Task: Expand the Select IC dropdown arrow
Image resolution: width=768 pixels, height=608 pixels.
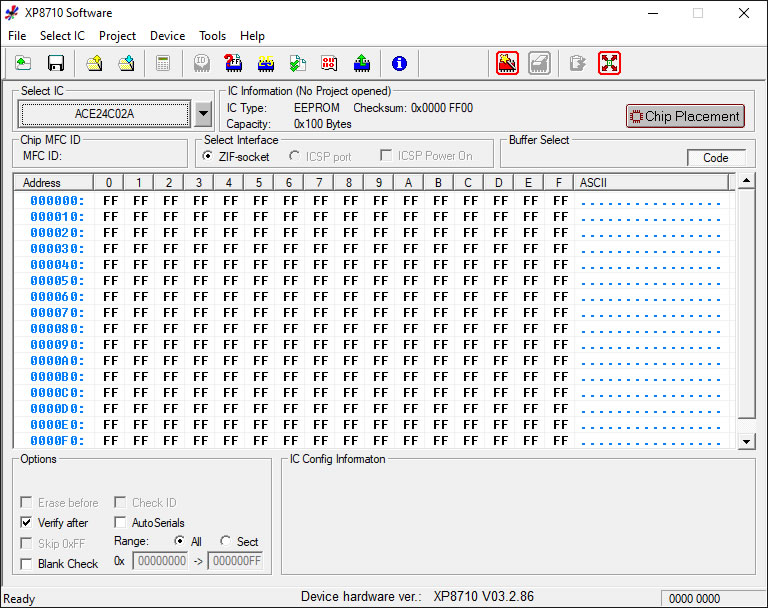Action: click(x=203, y=114)
